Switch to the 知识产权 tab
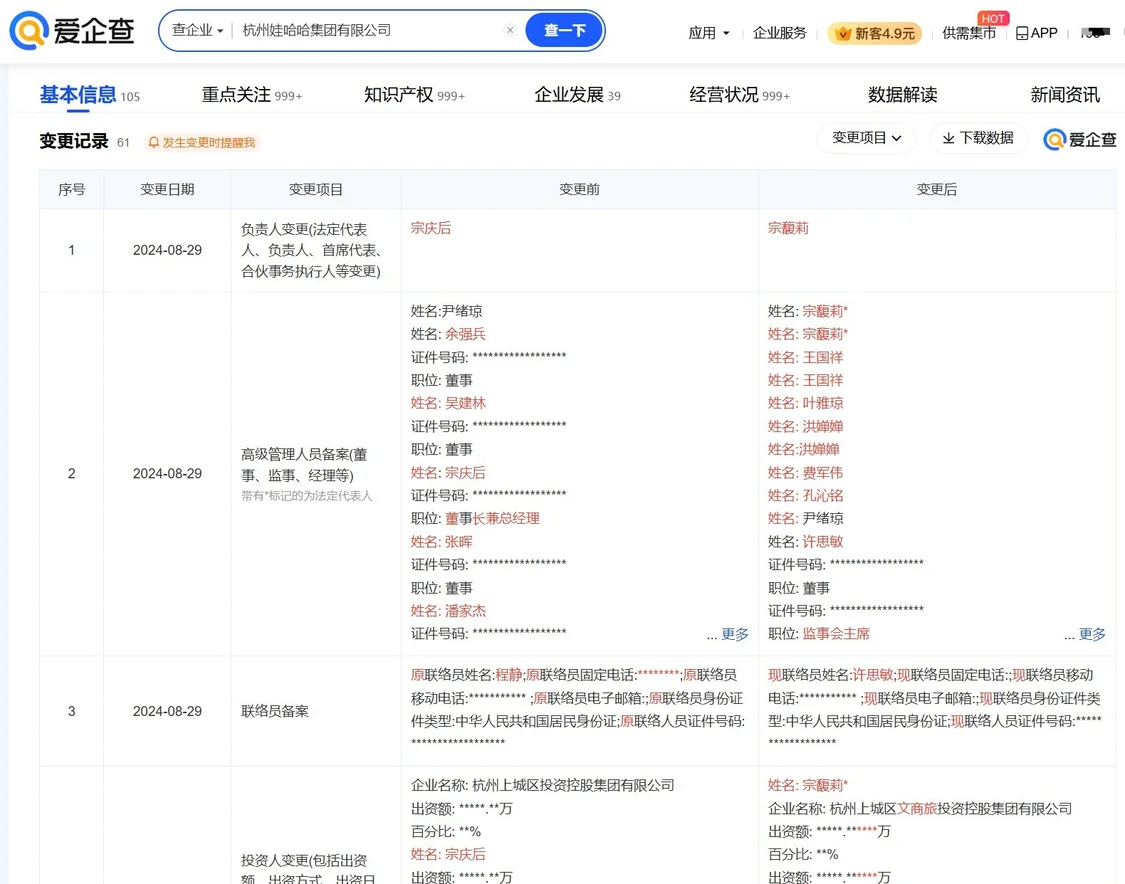1125x884 pixels. (414, 95)
